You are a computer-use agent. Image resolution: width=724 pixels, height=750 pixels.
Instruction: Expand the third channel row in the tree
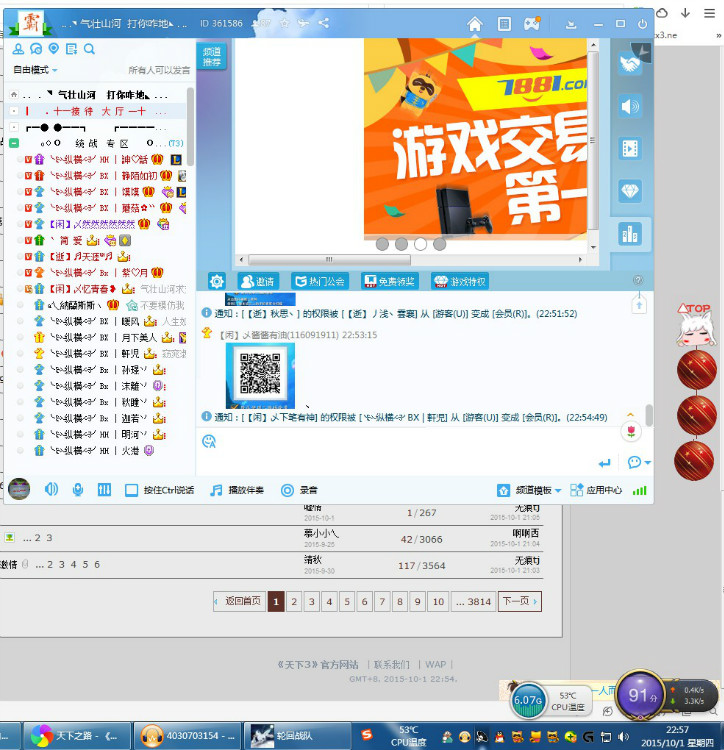pyautogui.click(x=14, y=127)
